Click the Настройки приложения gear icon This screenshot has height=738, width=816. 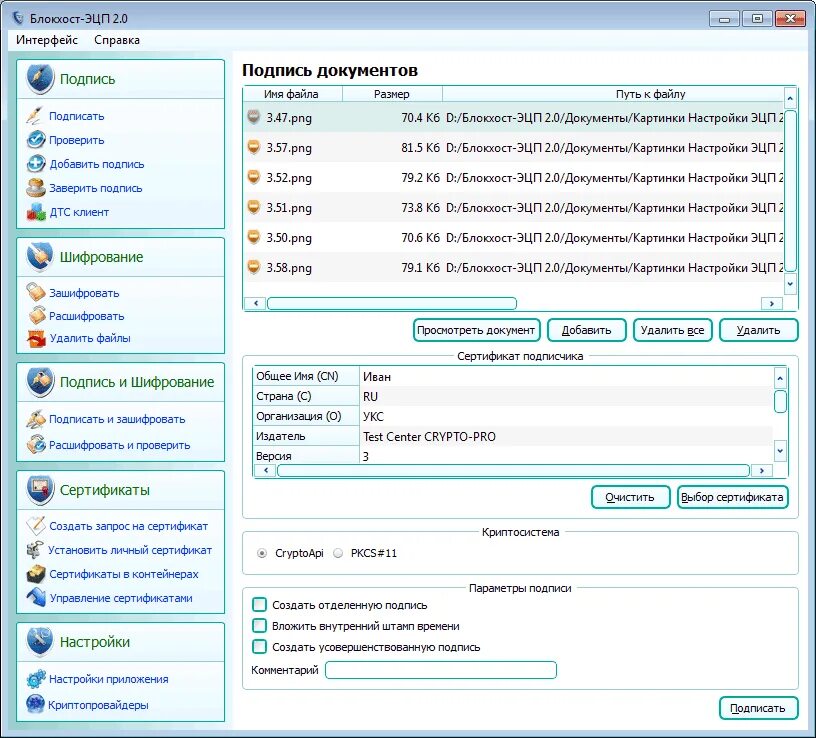[36, 679]
